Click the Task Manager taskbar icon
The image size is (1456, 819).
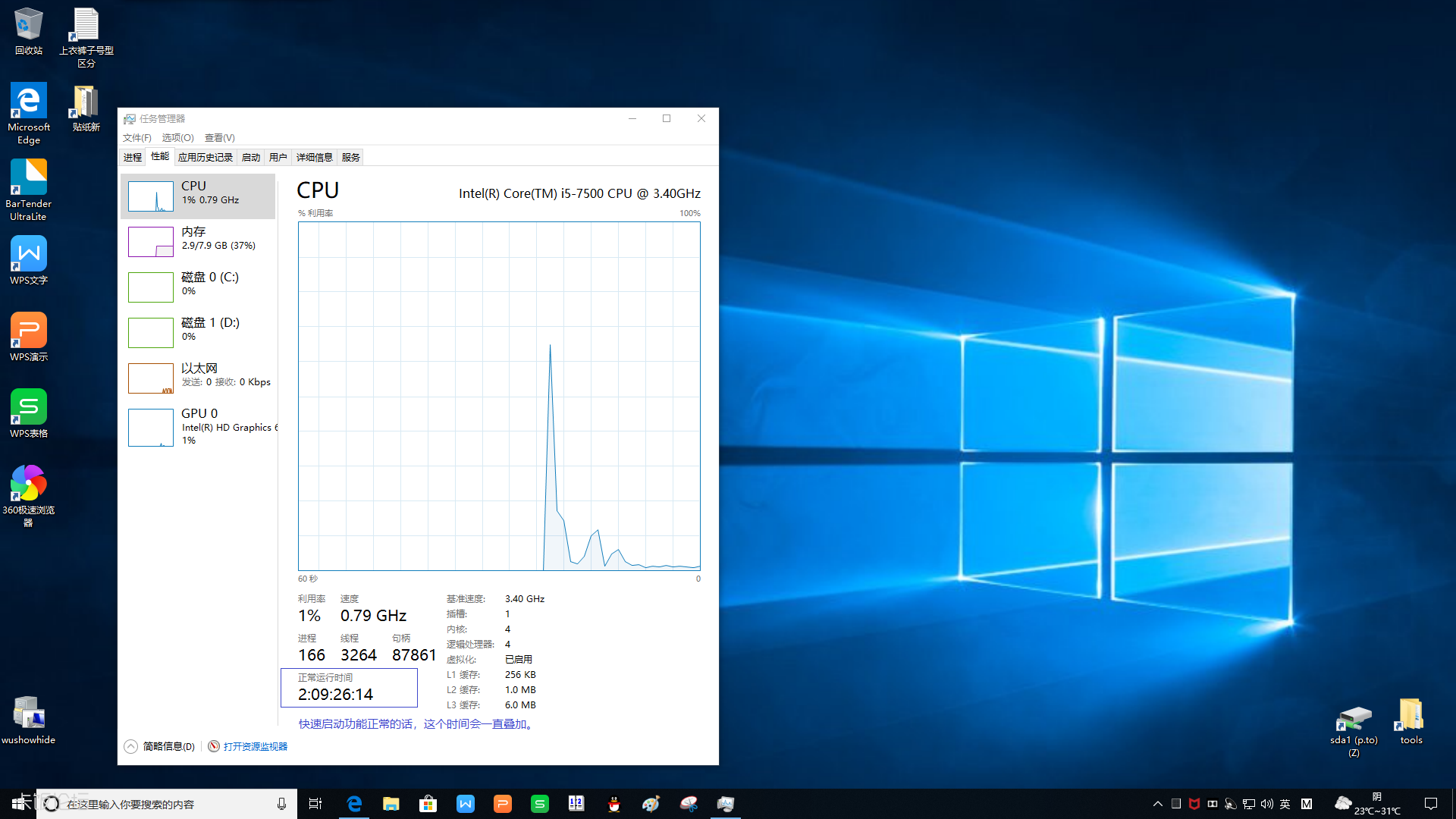(x=726, y=804)
